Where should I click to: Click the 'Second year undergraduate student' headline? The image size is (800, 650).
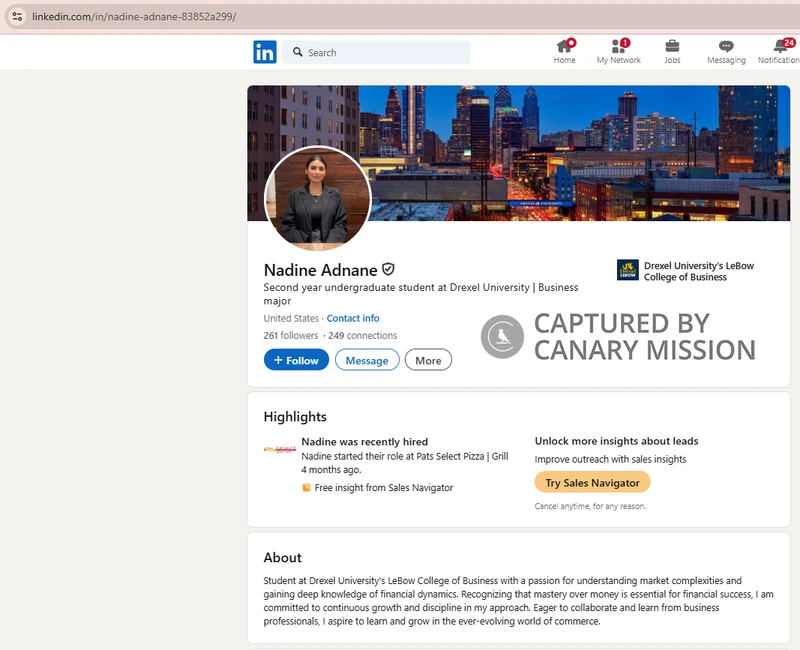click(421, 294)
